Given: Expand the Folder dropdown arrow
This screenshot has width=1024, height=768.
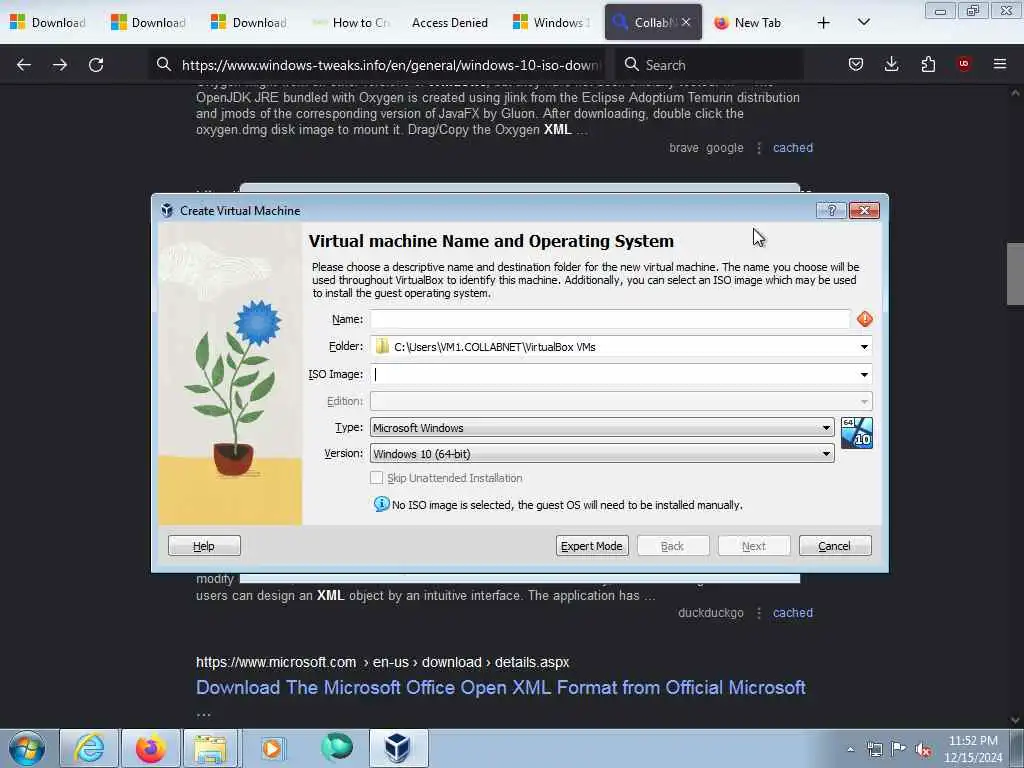Looking at the screenshot, I should [864, 347].
